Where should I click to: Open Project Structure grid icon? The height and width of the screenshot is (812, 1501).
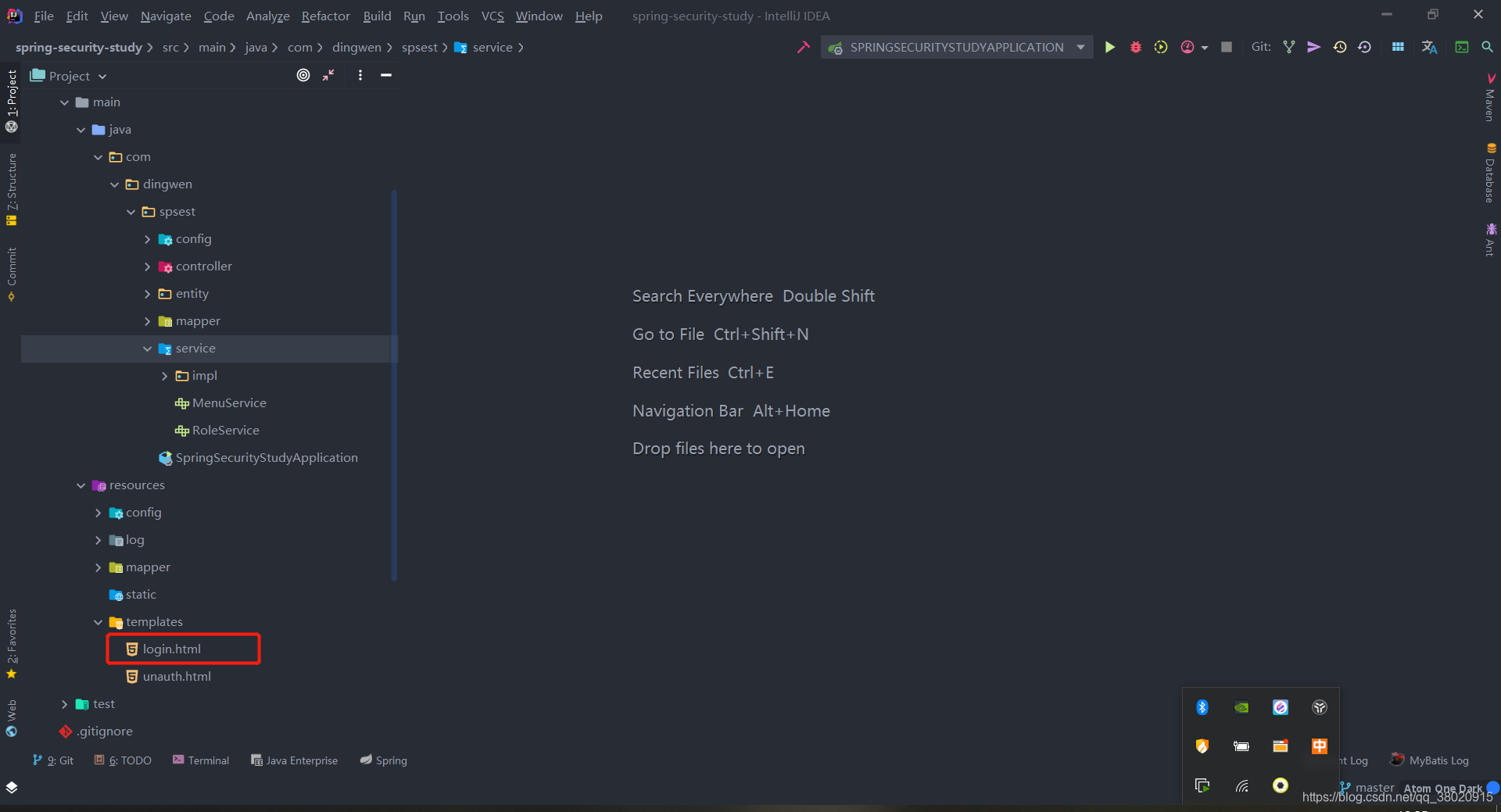tap(1398, 48)
